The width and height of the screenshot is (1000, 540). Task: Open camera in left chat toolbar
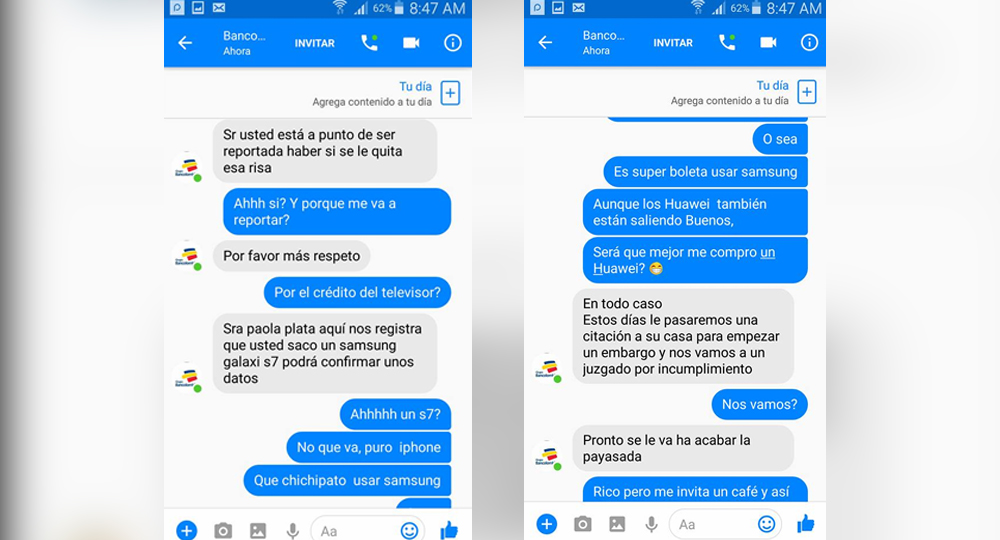coord(223,530)
